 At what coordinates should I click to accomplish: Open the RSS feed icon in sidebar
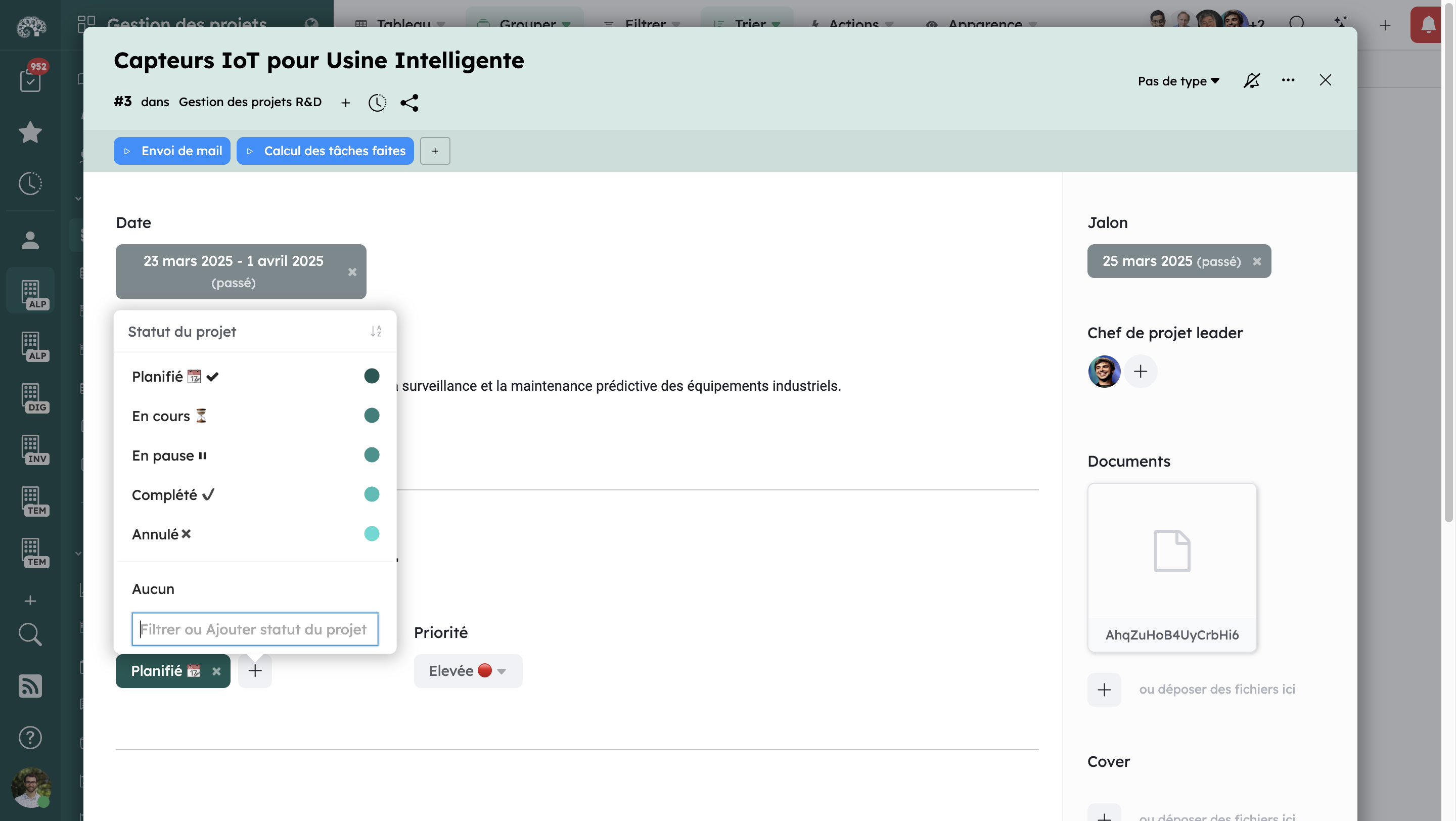coord(30,686)
